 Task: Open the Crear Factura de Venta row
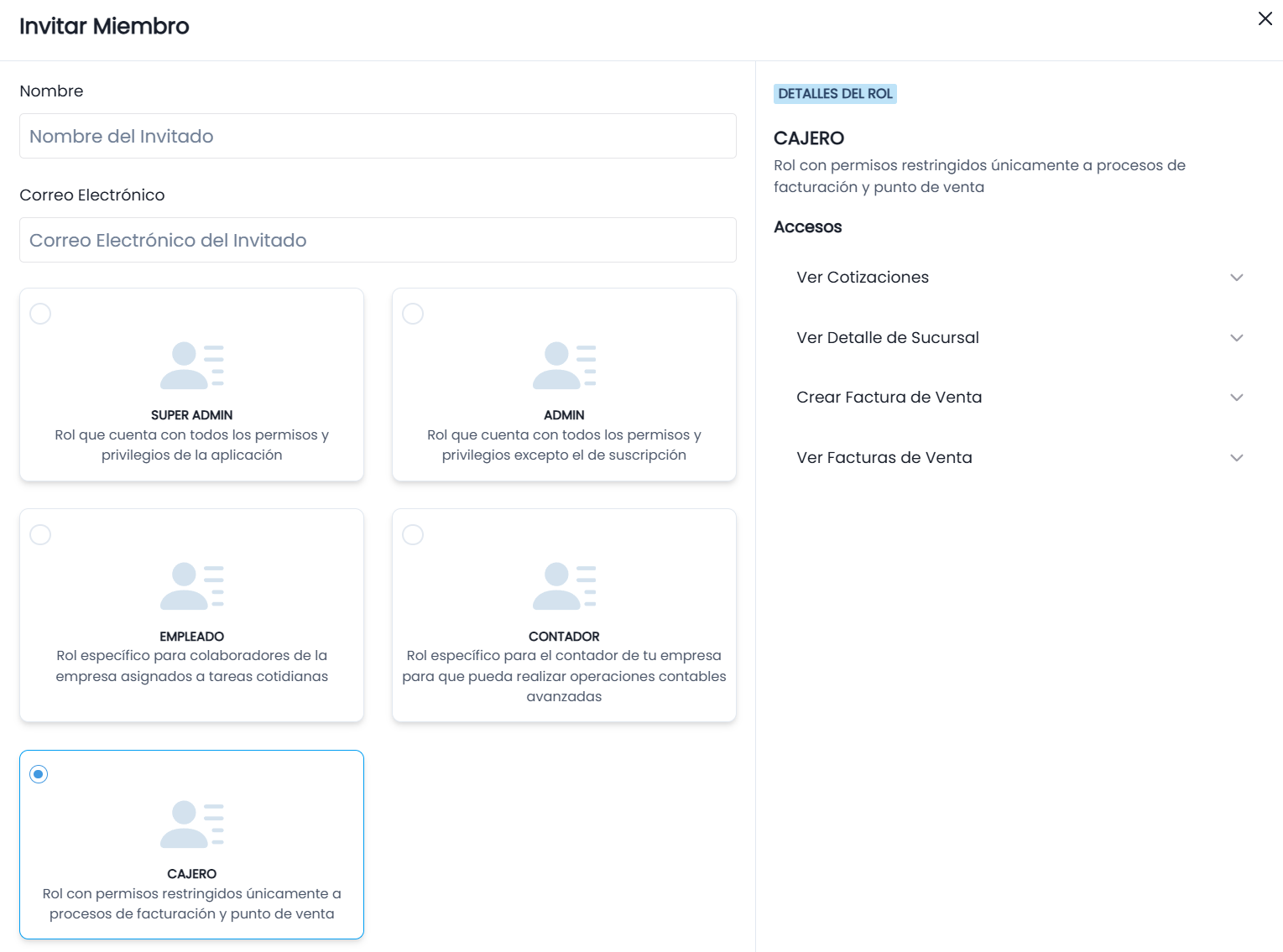(x=1020, y=398)
